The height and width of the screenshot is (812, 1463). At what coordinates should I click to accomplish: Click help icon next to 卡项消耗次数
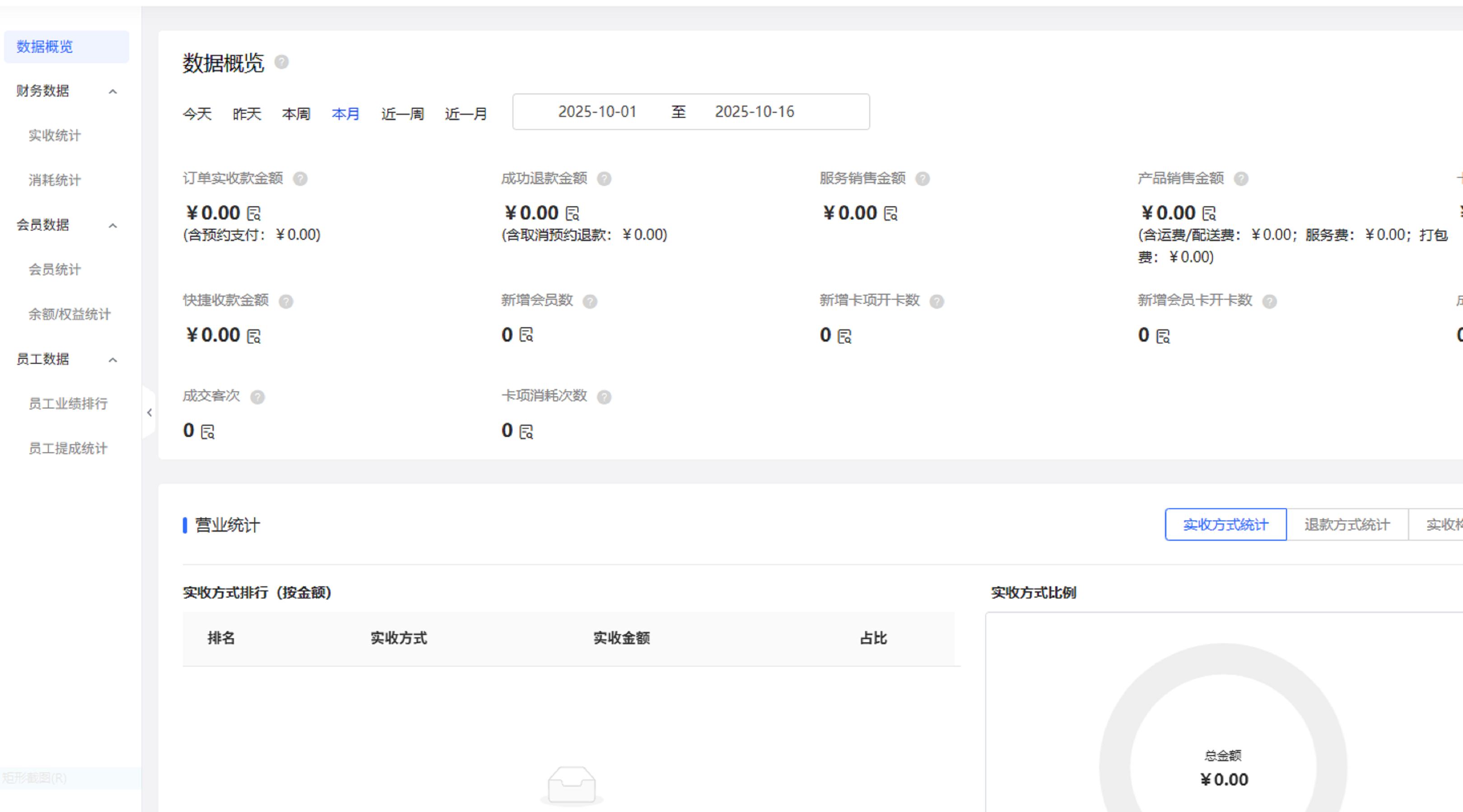(x=604, y=397)
